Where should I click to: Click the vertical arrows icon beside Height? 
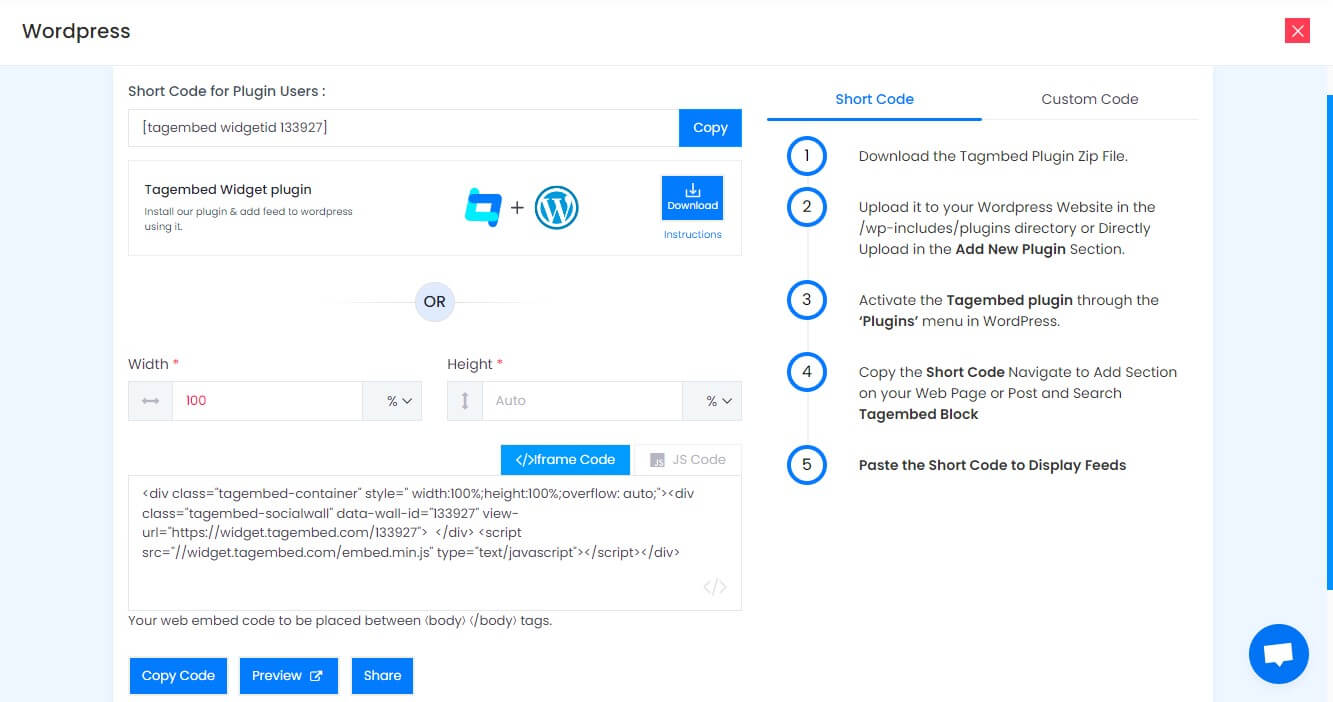coord(464,400)
